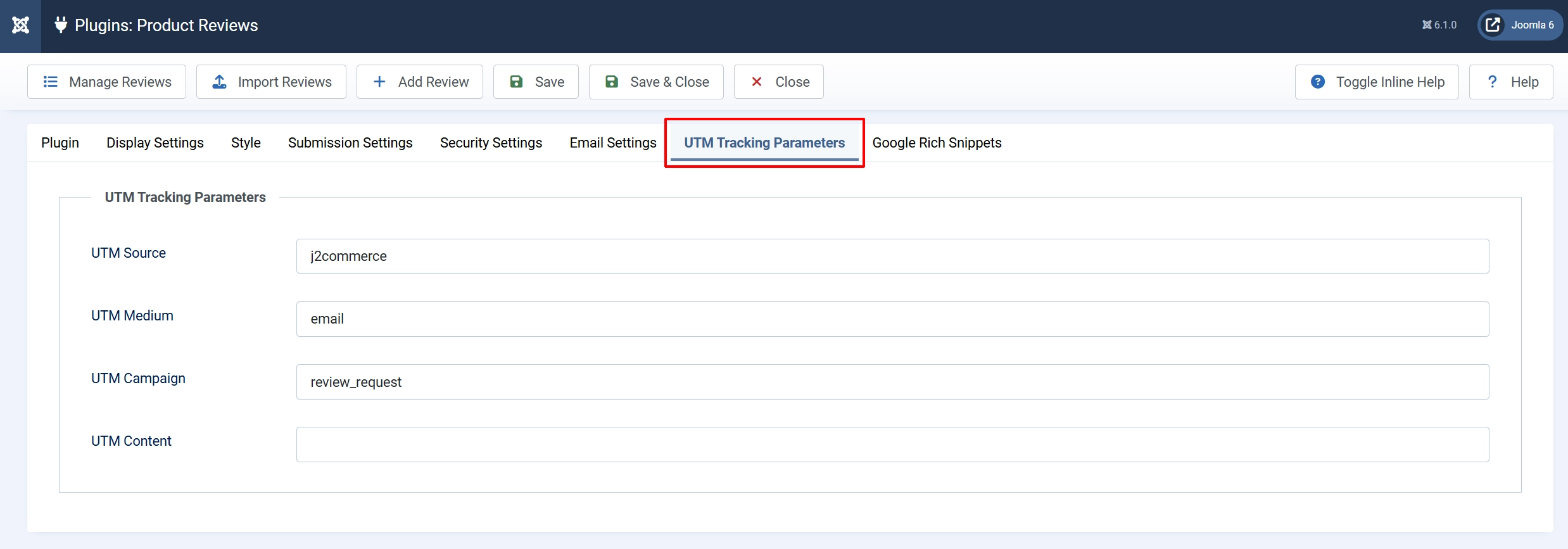The image size is (1568, 549).
Task: Click the Import Reviews upload button
Action: point(271,82)
